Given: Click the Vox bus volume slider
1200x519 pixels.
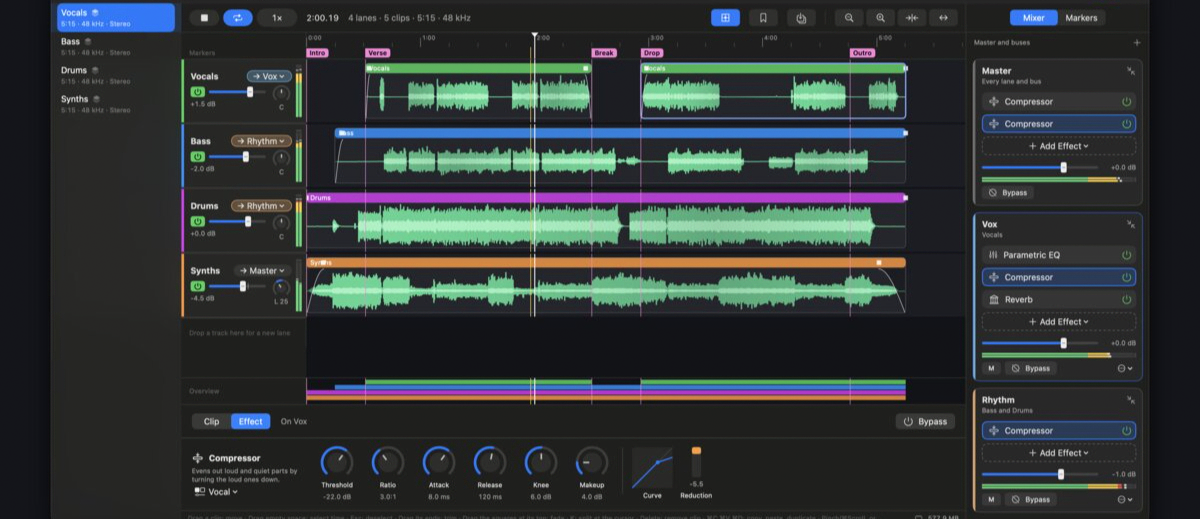Looking at the screenshot, I should [1042, 343].
